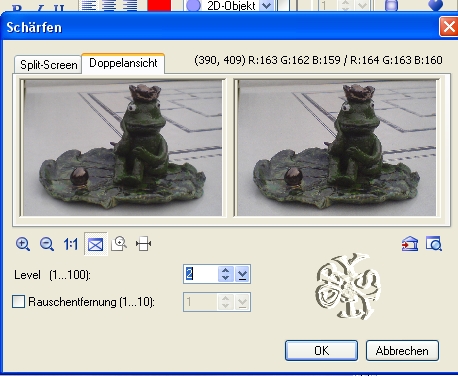Screen dimensions: 458x376
Task: Enable the Rauschentfernung checkbox
Action: [x=18, y=302]
